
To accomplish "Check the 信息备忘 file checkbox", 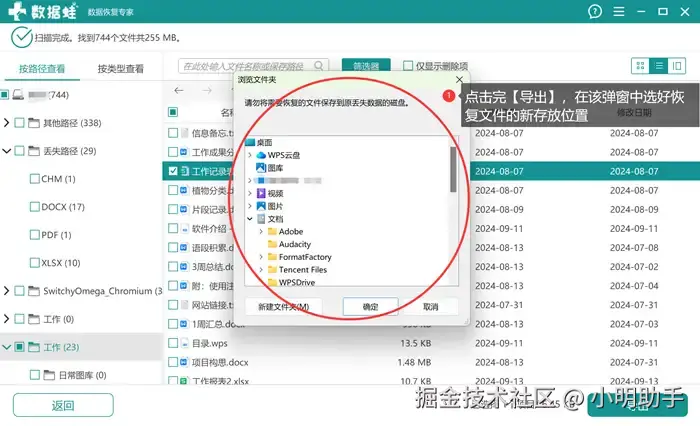I will click(173, 133).
